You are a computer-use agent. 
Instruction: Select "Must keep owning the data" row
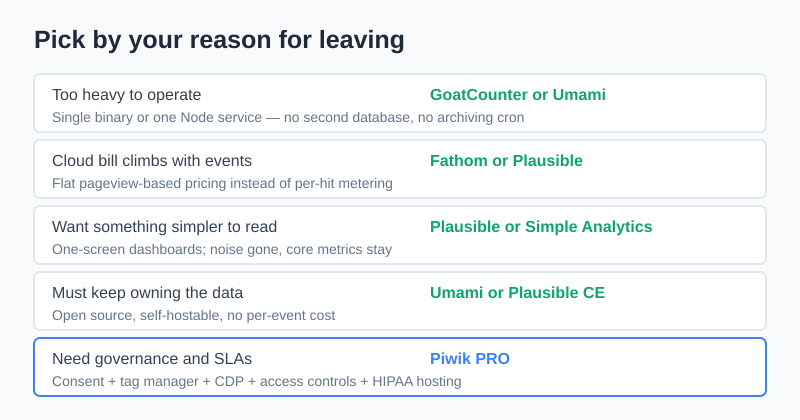coord(400,301)
